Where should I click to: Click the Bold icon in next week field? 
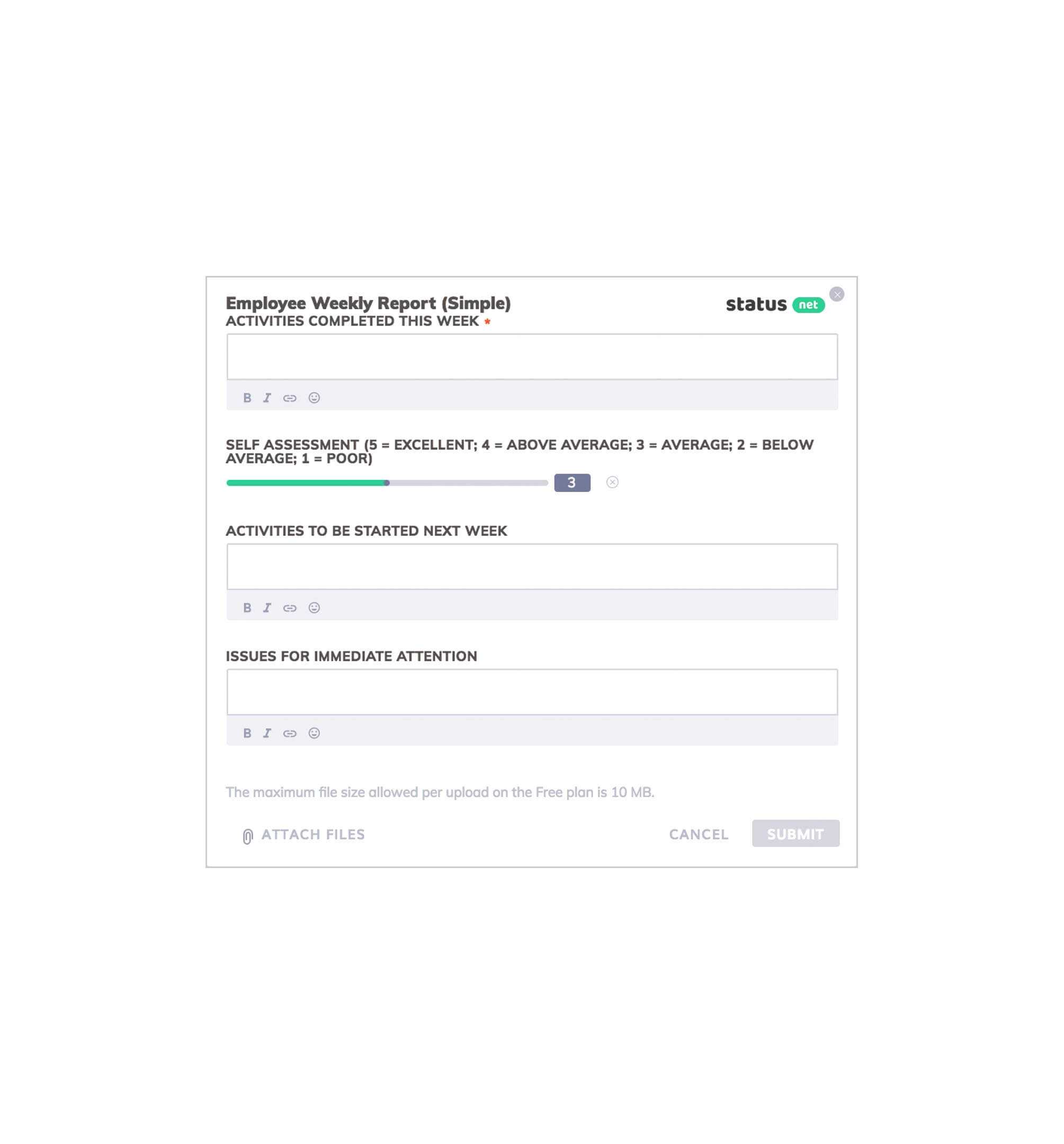pos(246,607)
